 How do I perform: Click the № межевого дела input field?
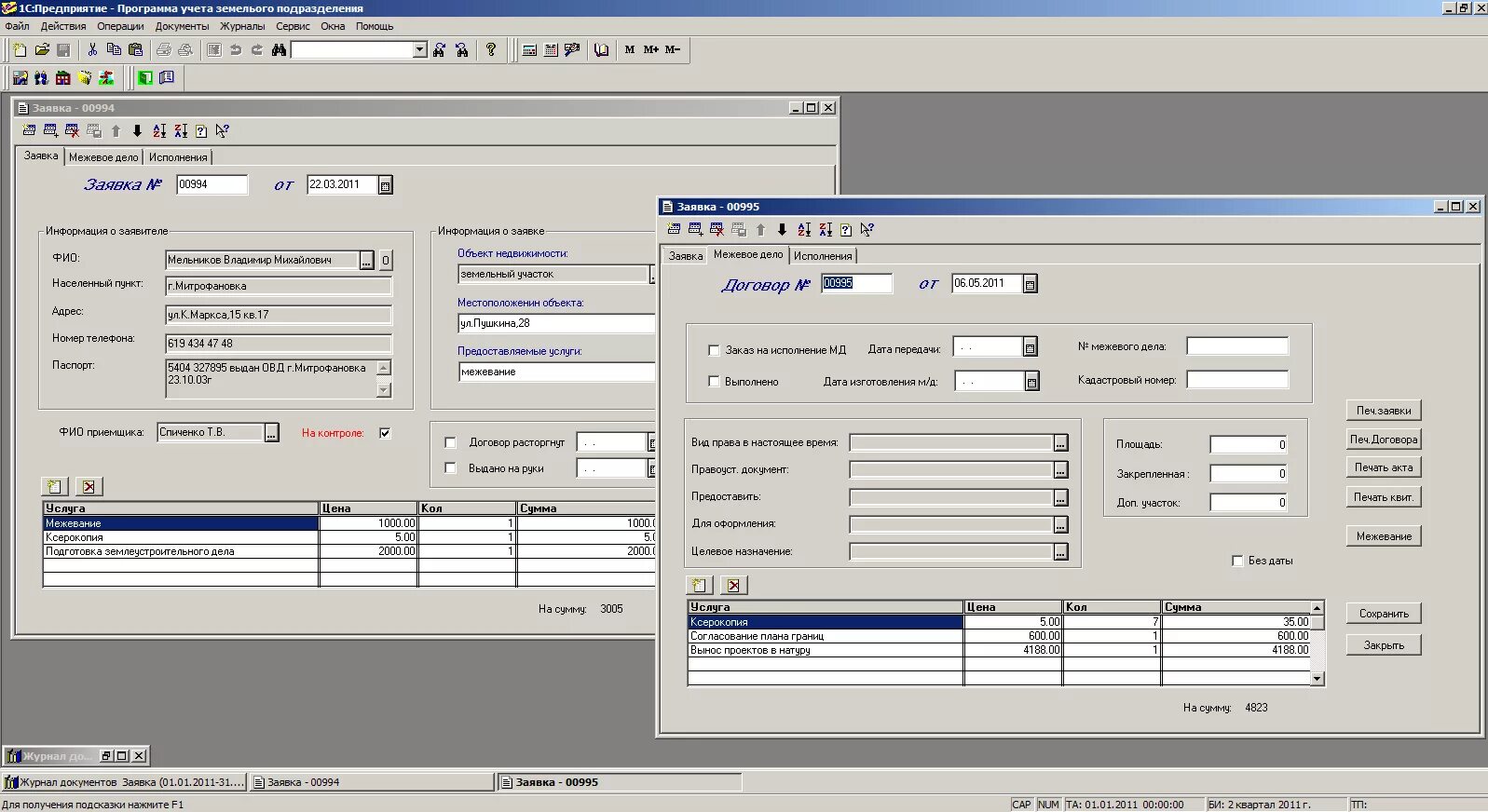[x=1237, y=346]
